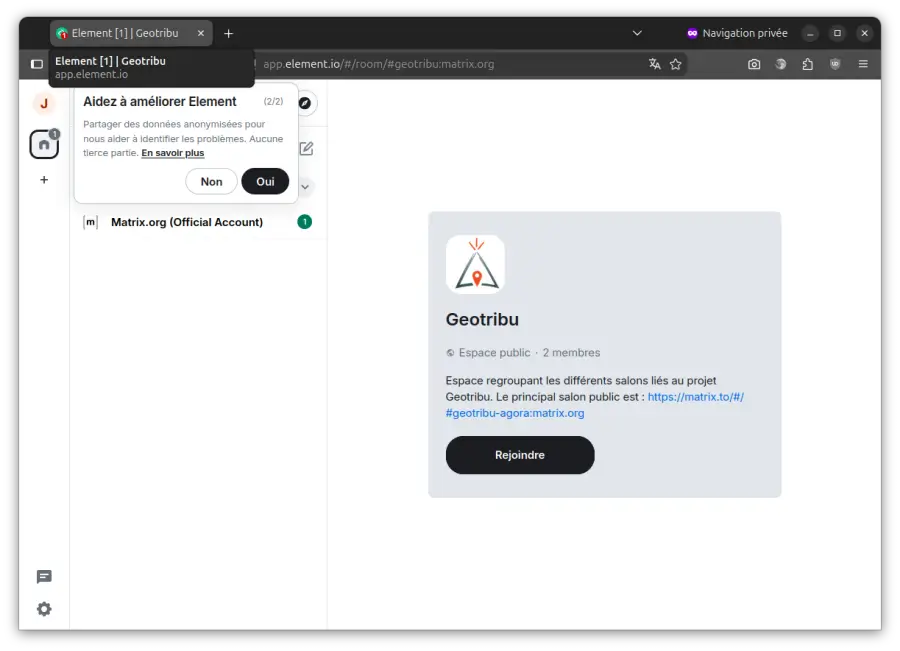
Task: Open Threads activity chat icon
Action: point(44,577)
